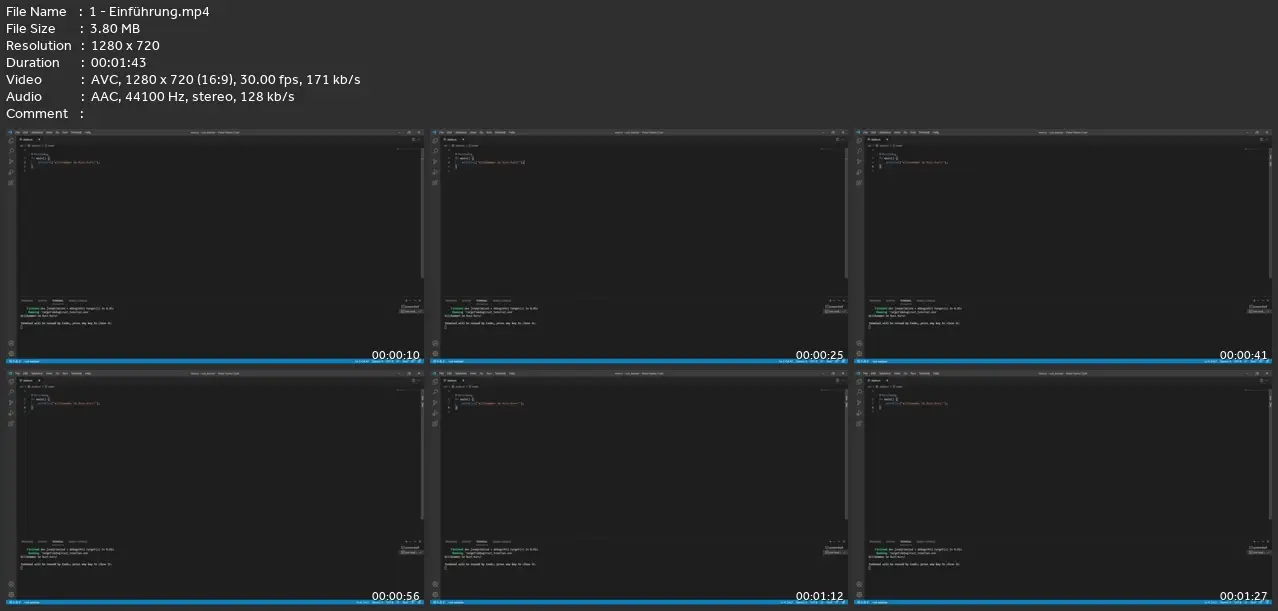The image size is (1278, 611).
Task: Select the resolution value "1280 x 720"
Action: click(x=125, y=46)
